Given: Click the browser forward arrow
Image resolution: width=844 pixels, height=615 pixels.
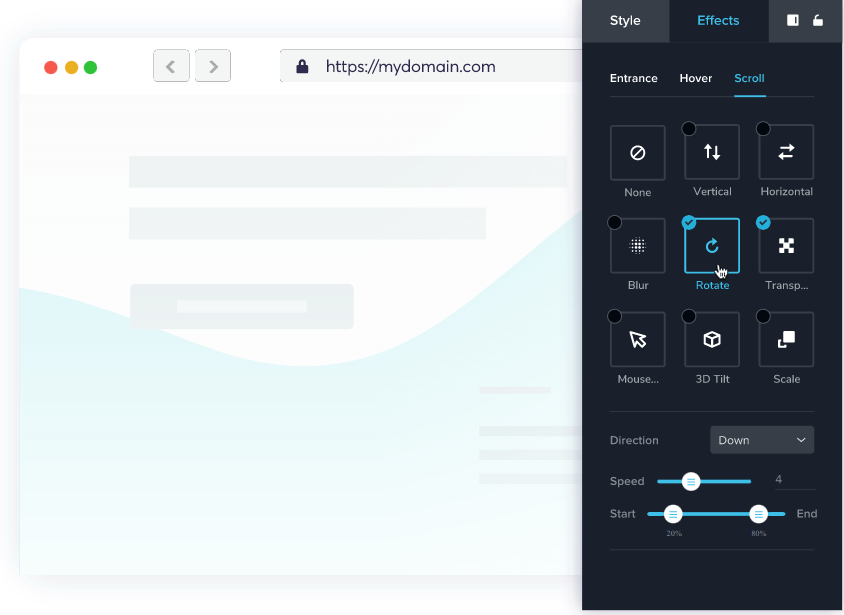Looking at the screenshot, I should pyautogui.click(x=213, y=66).
